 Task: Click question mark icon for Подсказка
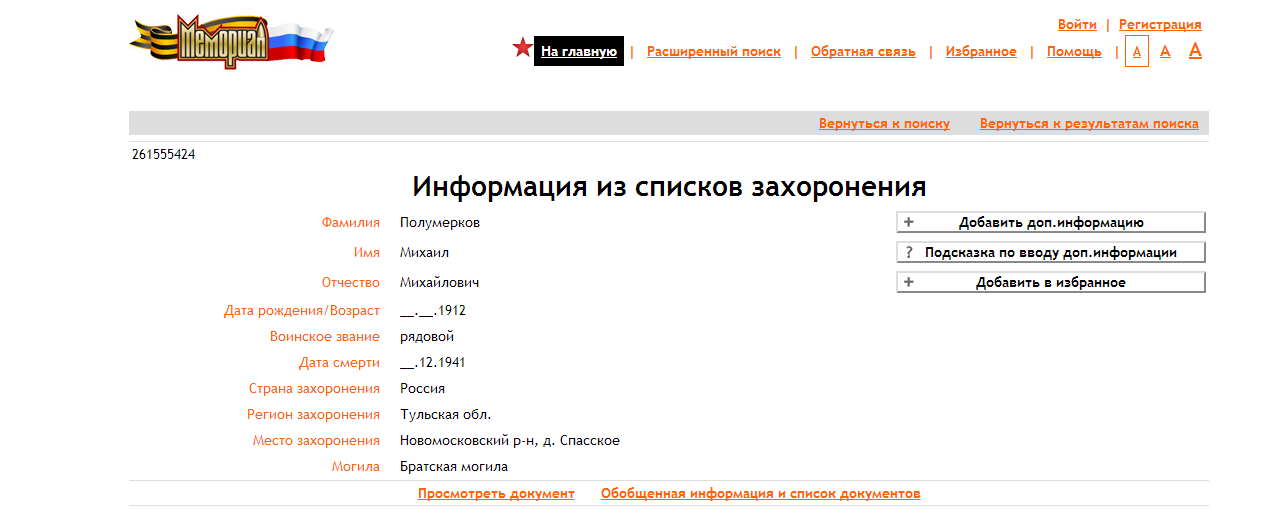click(909, 253)
